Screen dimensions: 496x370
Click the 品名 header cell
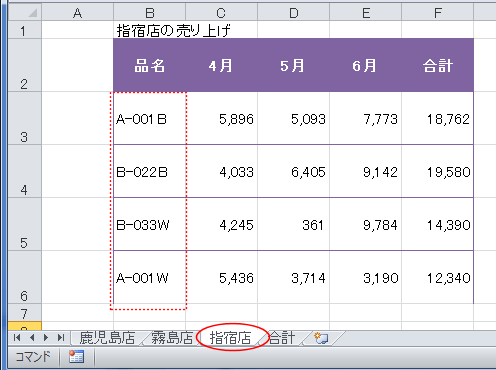point(150,65)
